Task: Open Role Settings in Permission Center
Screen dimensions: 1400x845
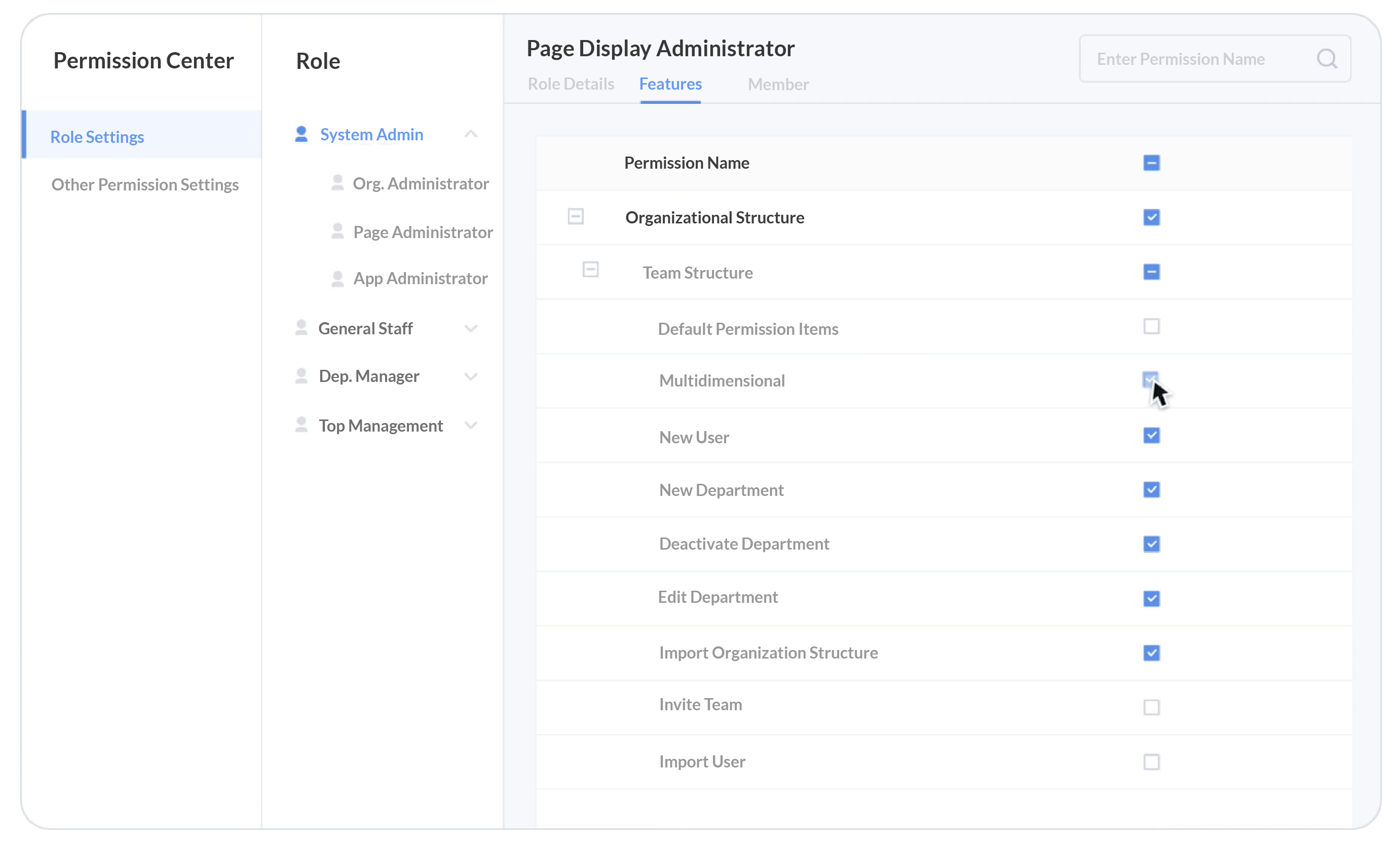Action: click(x=97, y=136)
